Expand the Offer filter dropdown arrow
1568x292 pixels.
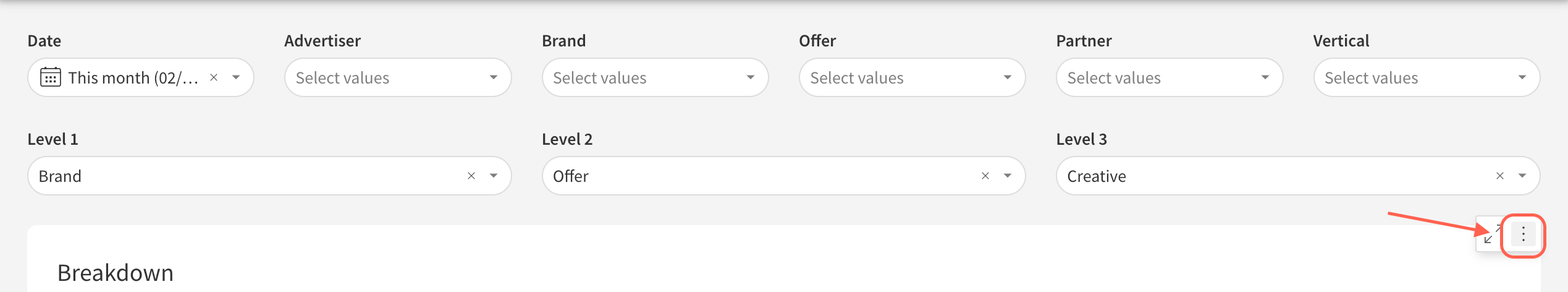pyautogui.click(x=1008, y=78)
